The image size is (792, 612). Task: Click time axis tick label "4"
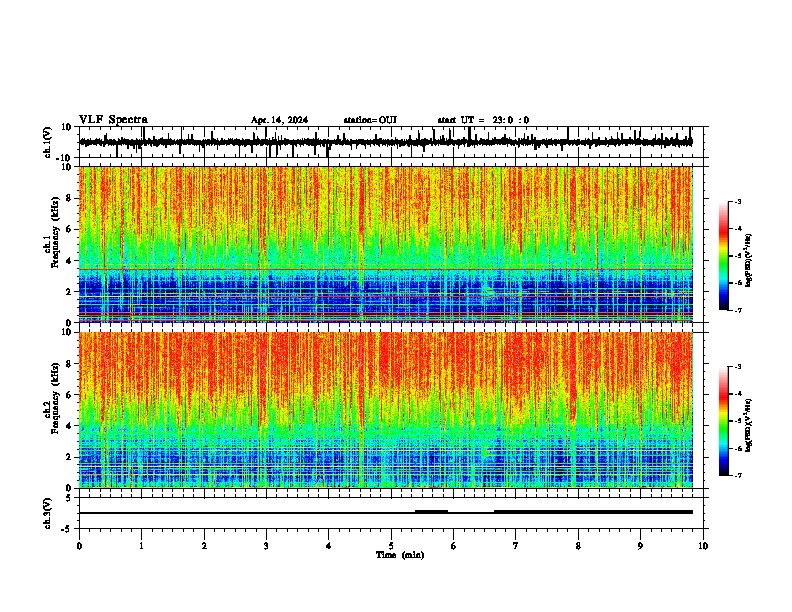329,546
